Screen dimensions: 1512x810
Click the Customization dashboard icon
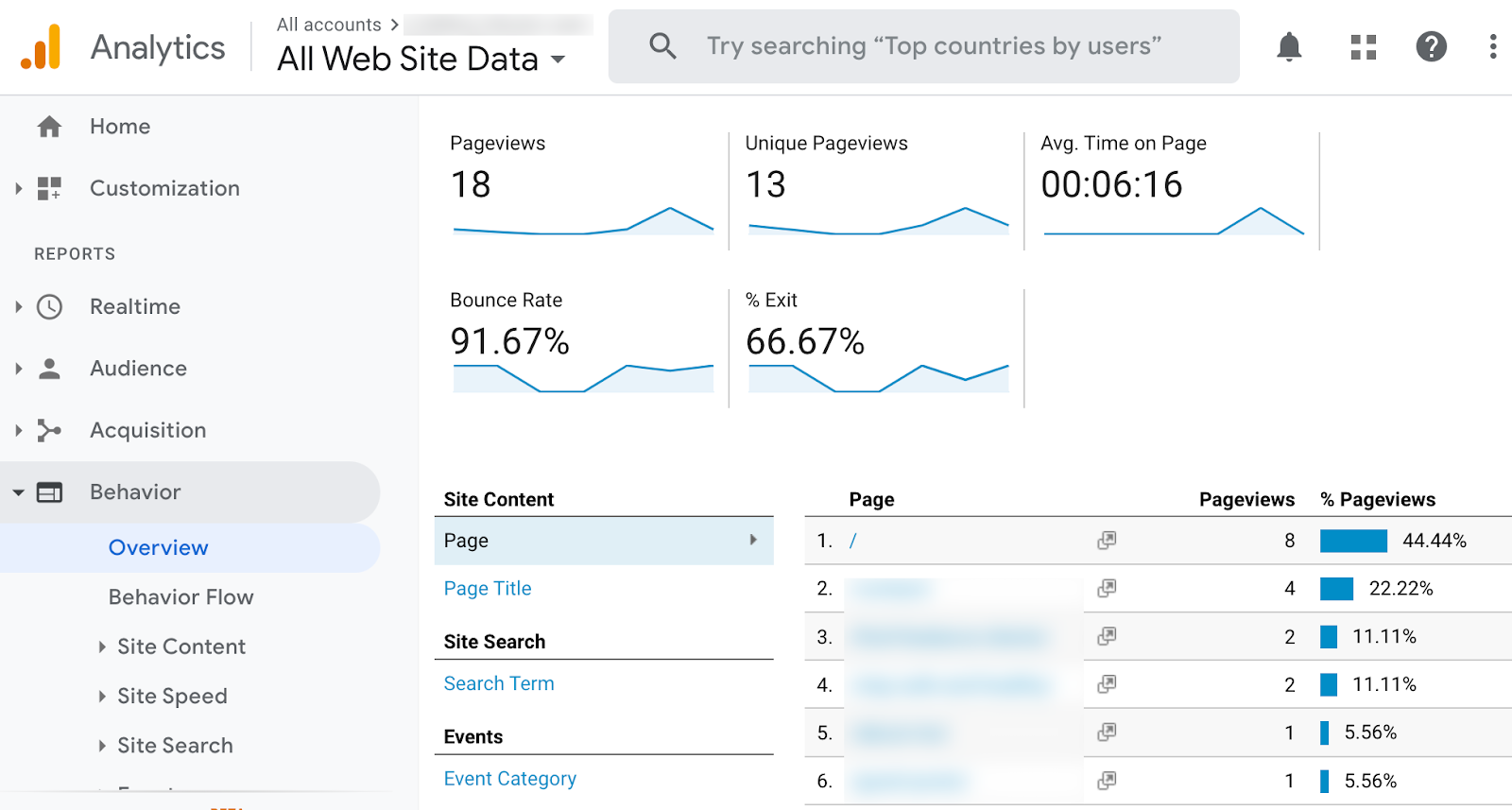tap(49, 188)
